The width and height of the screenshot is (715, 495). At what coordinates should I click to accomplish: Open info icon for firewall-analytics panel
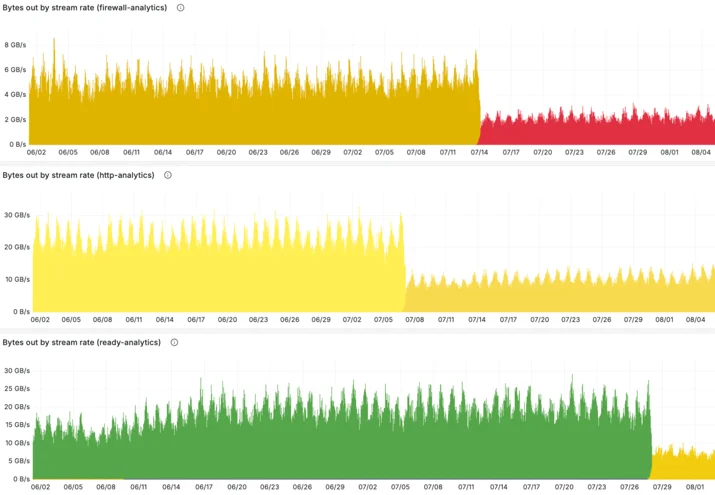coord(181,8)
